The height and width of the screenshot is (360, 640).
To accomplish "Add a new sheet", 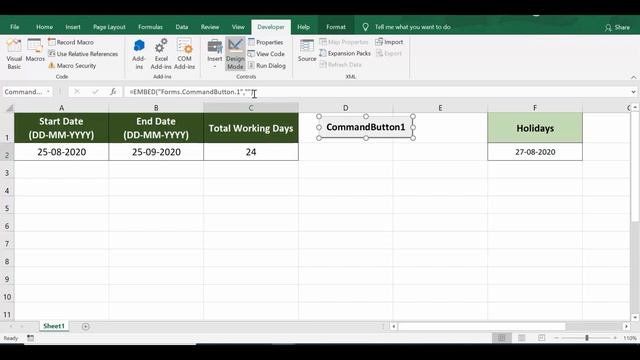I will pyautogui.click(x=85, y=326).
